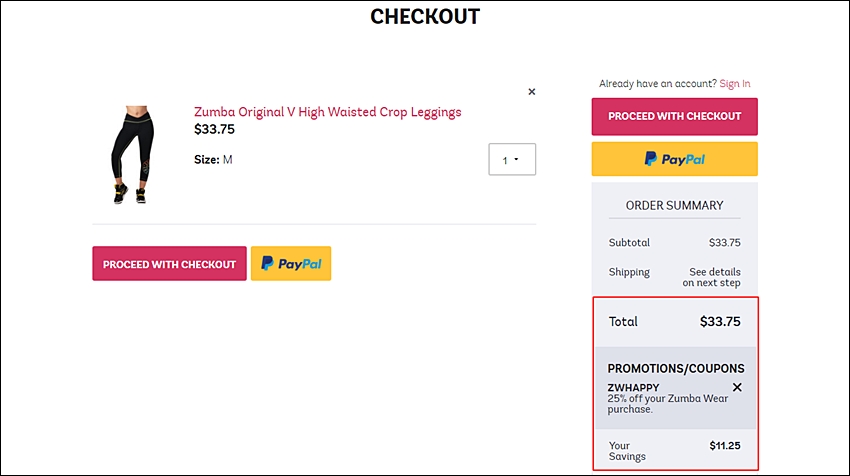
Task: Click the Order Summary heading
Action: tap(674, 205)
